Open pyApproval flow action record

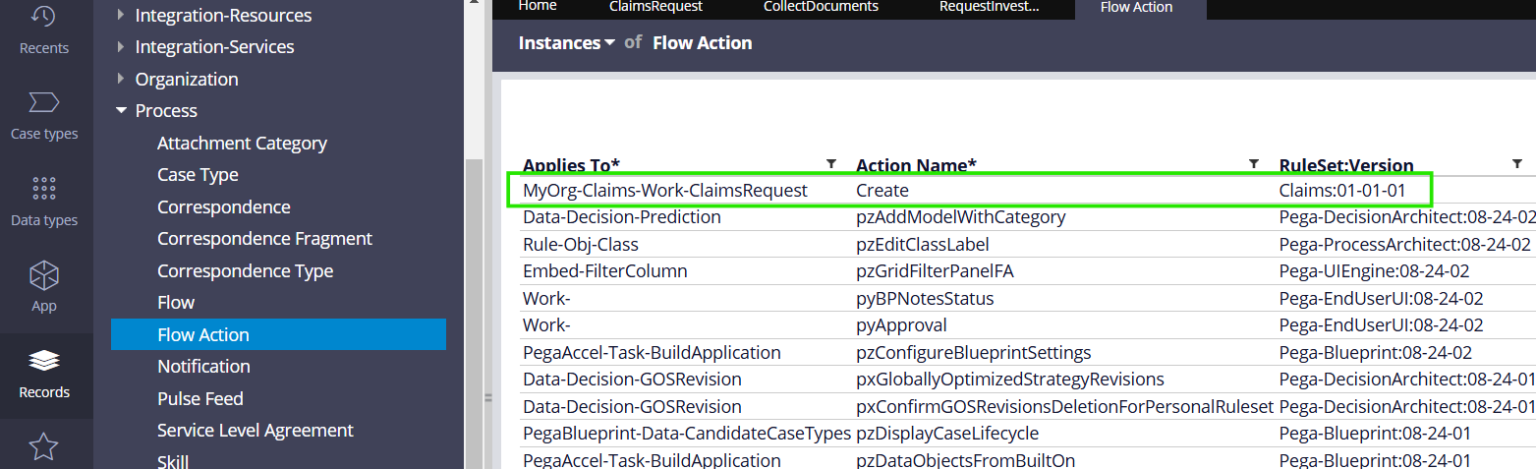point(901,325)
